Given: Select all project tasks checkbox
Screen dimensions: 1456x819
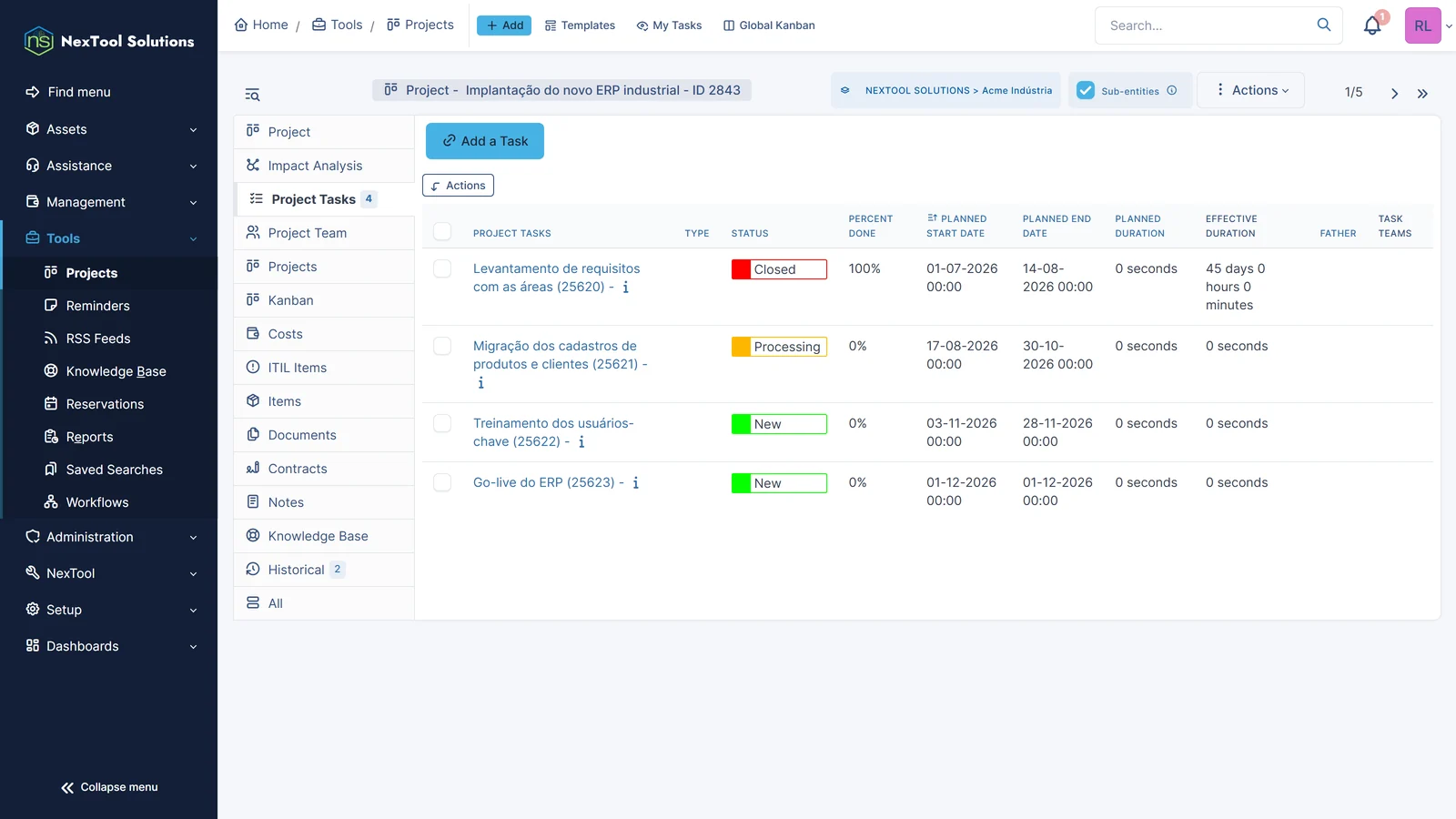Looking at the screenshot, I should point(442,231).
